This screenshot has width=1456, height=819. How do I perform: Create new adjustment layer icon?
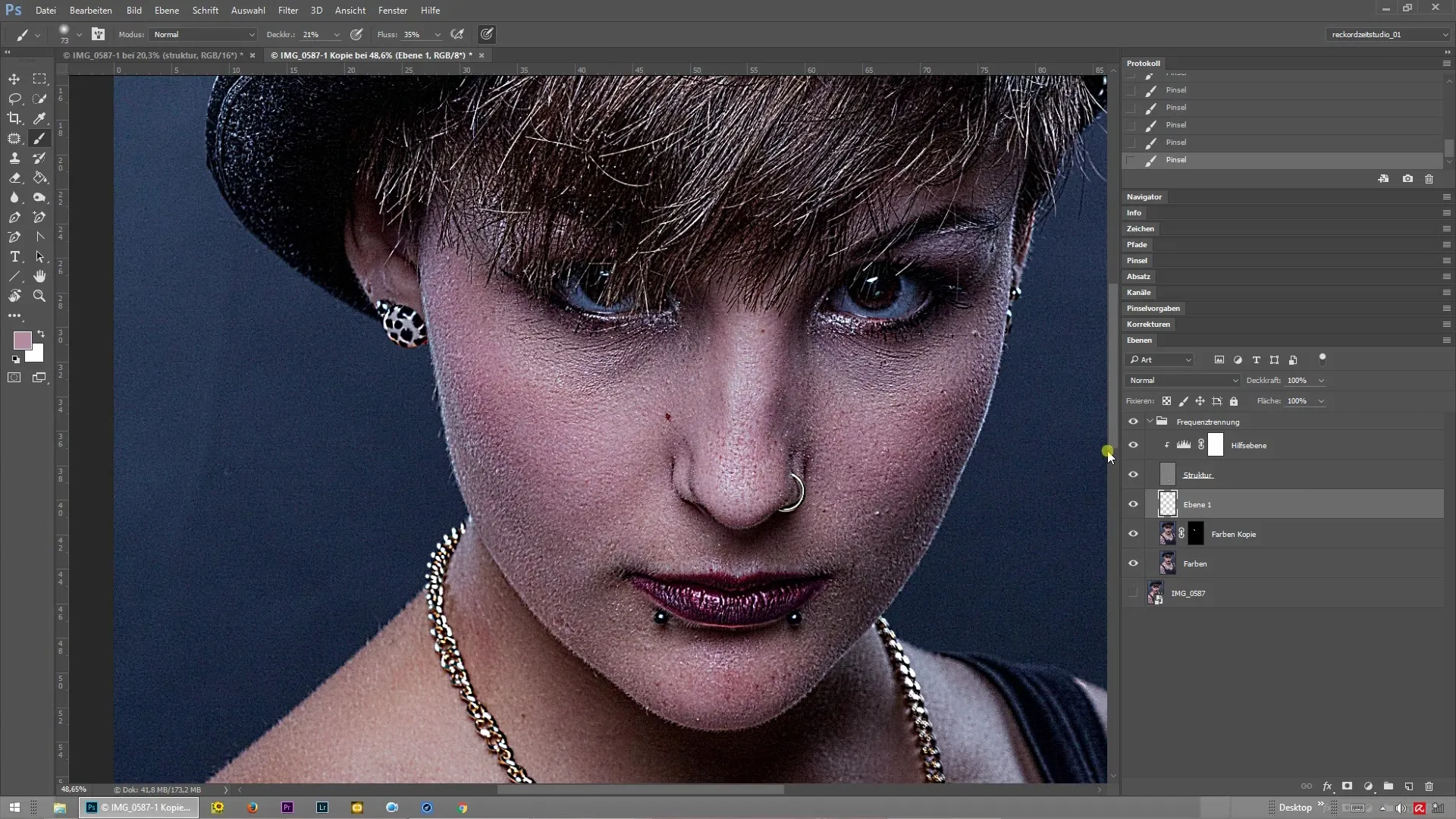tap(1368, 786)
